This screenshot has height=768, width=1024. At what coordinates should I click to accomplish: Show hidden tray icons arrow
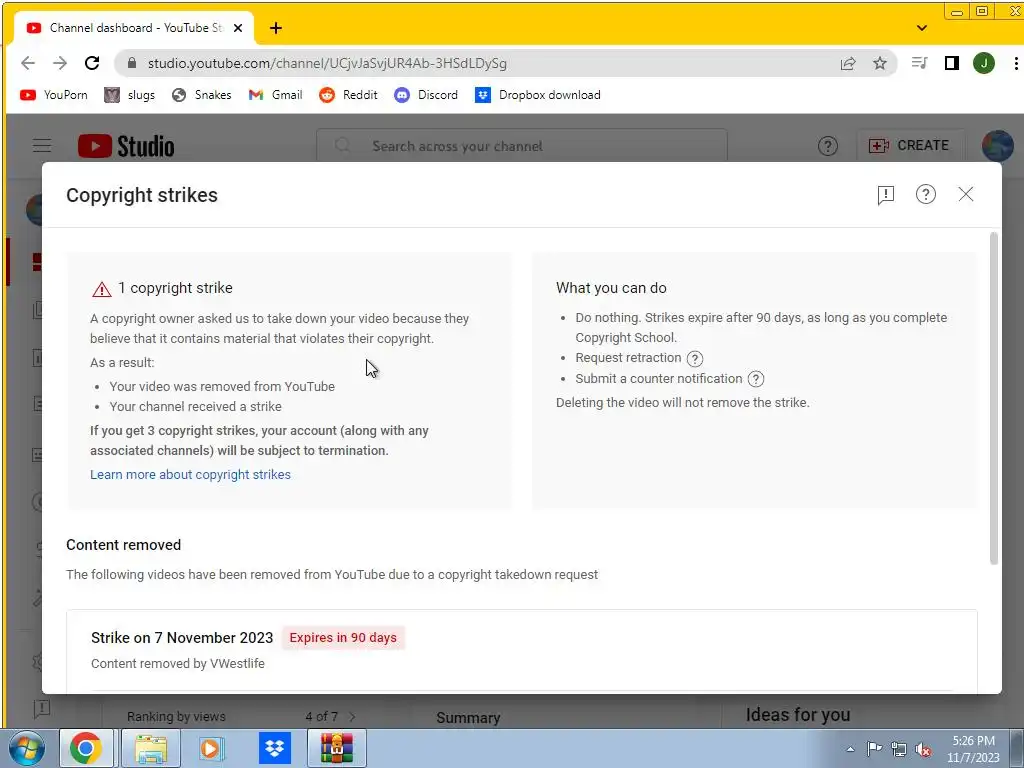850,749
